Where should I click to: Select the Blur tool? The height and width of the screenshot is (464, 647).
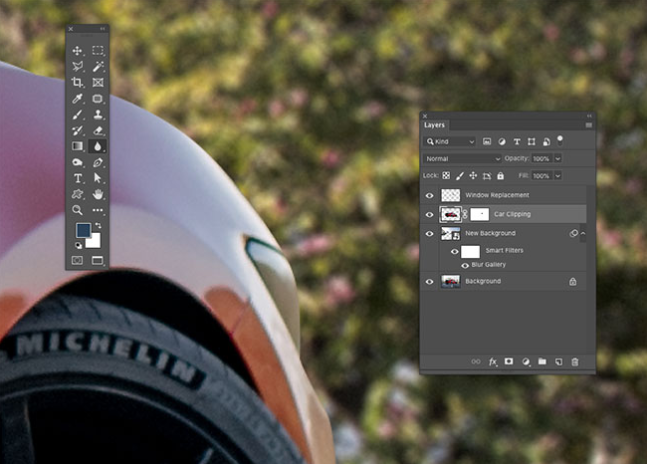click(x=98, y=146)
